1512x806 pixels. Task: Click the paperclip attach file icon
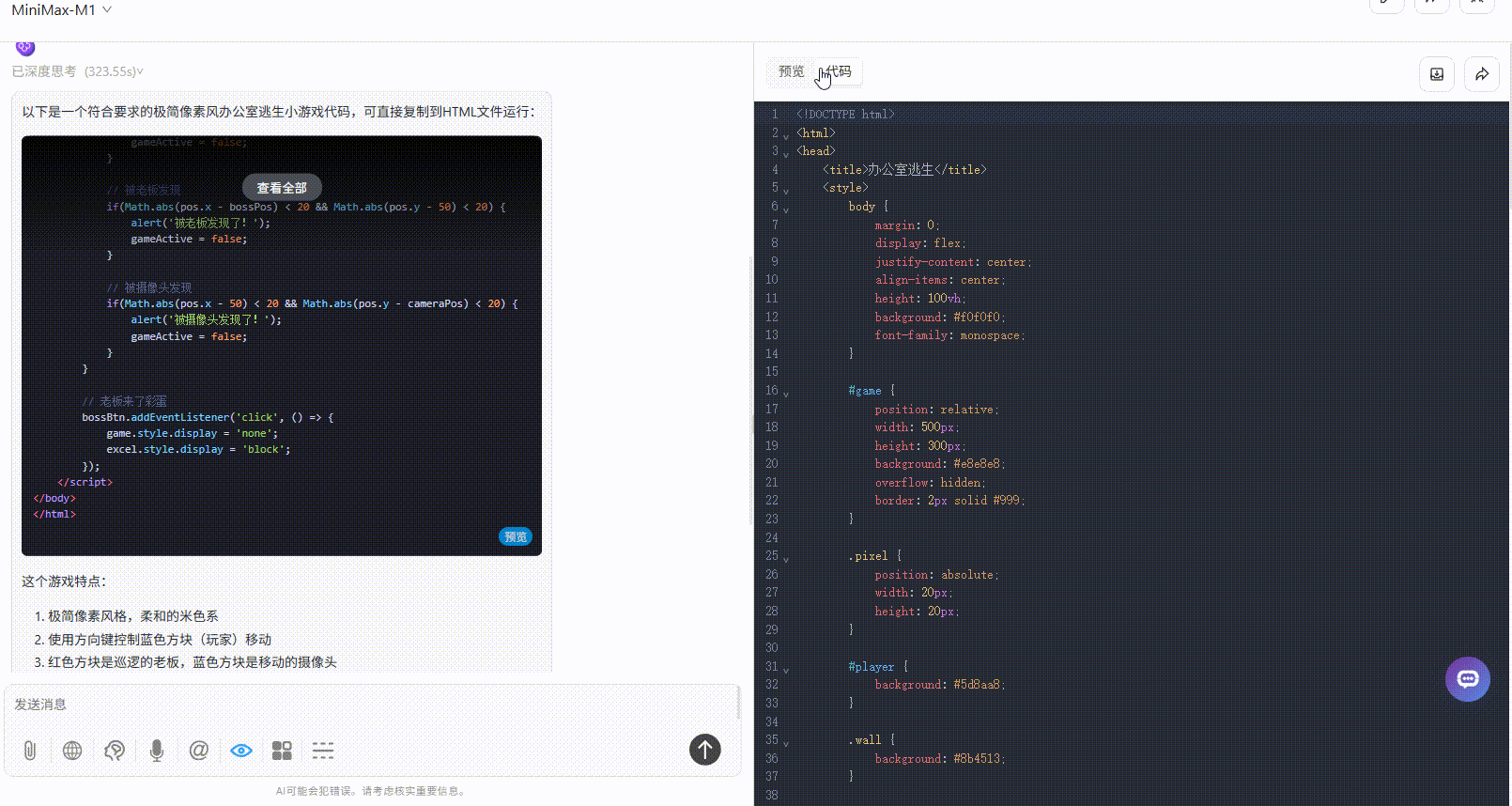pos(30,751)
